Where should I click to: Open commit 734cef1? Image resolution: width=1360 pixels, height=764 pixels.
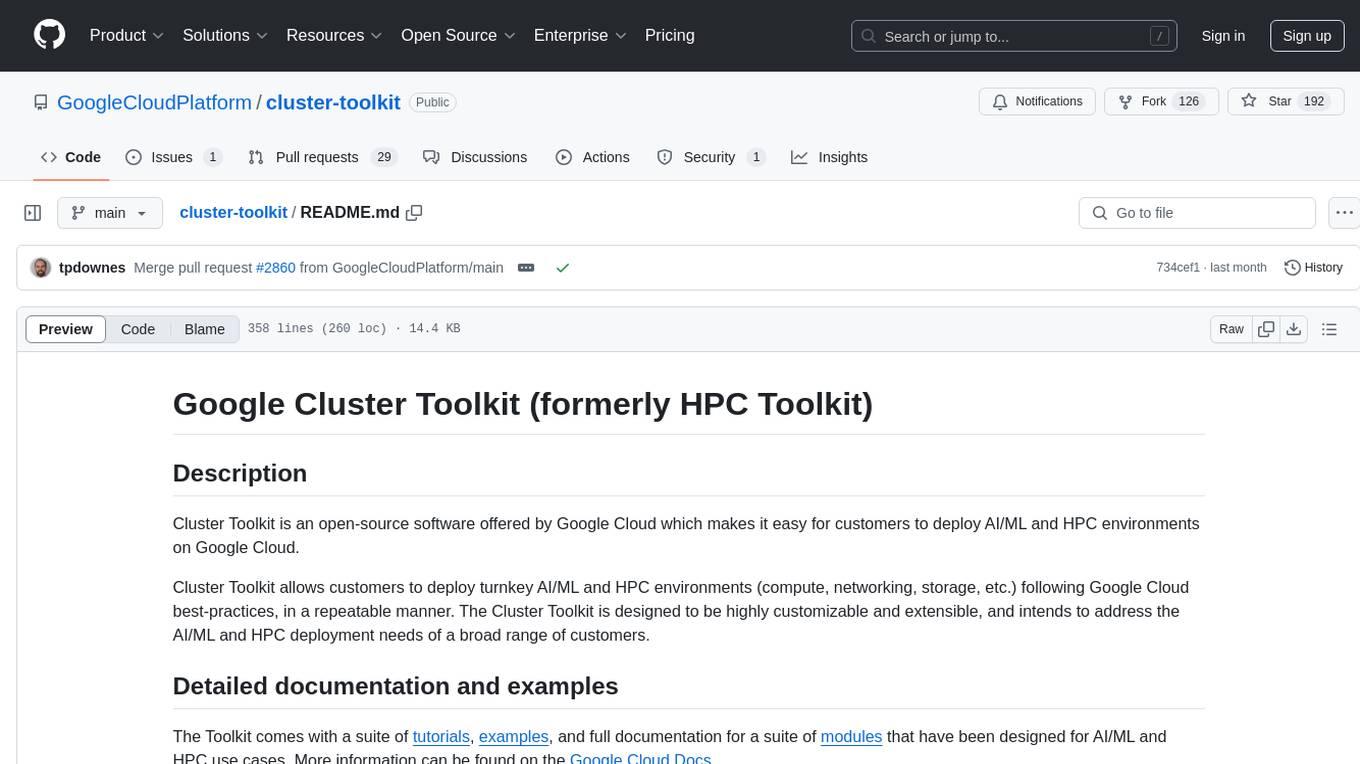(x=1178, y=268)
